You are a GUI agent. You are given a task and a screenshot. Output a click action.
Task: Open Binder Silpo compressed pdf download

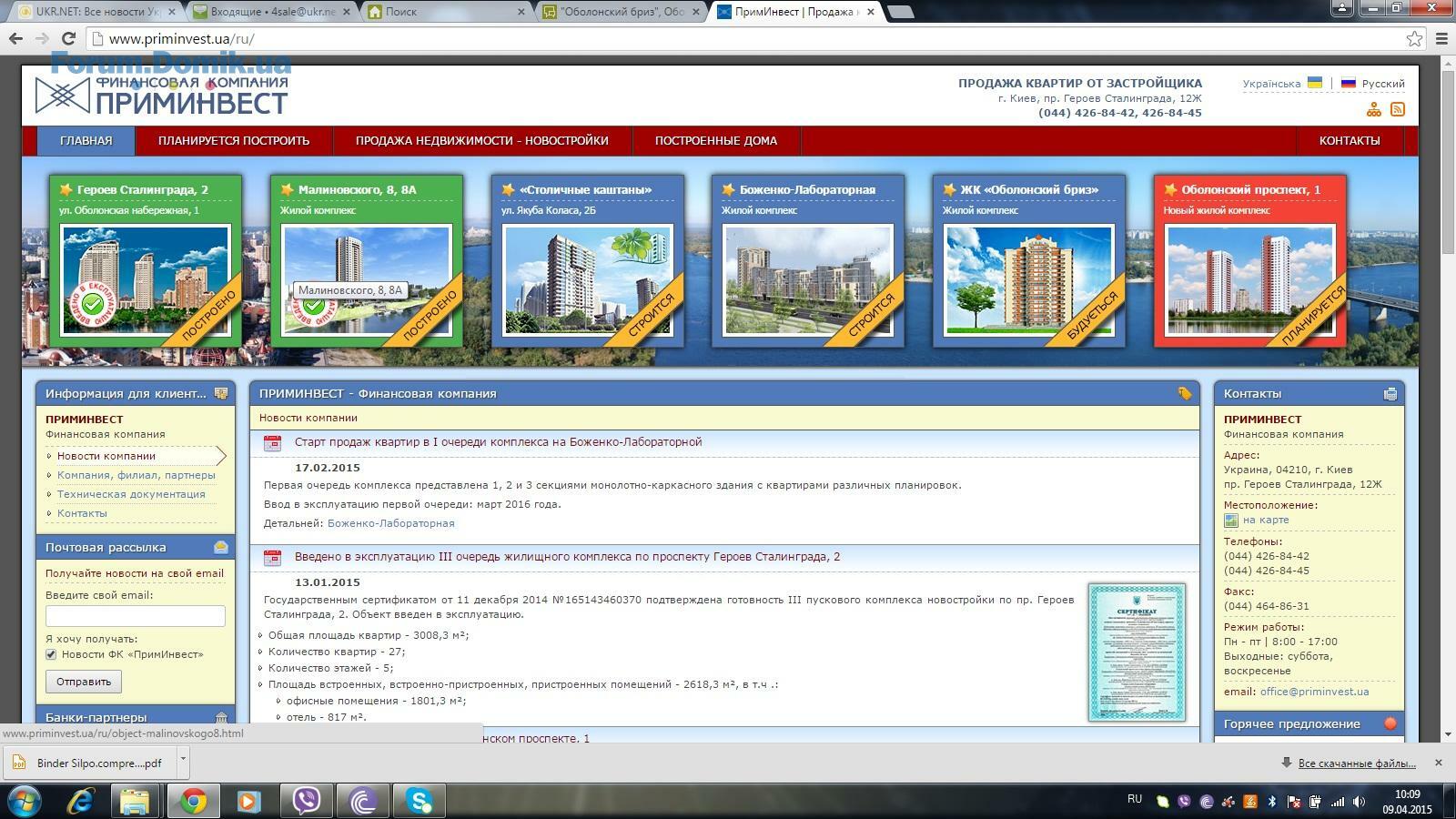[x=91, y=763]
